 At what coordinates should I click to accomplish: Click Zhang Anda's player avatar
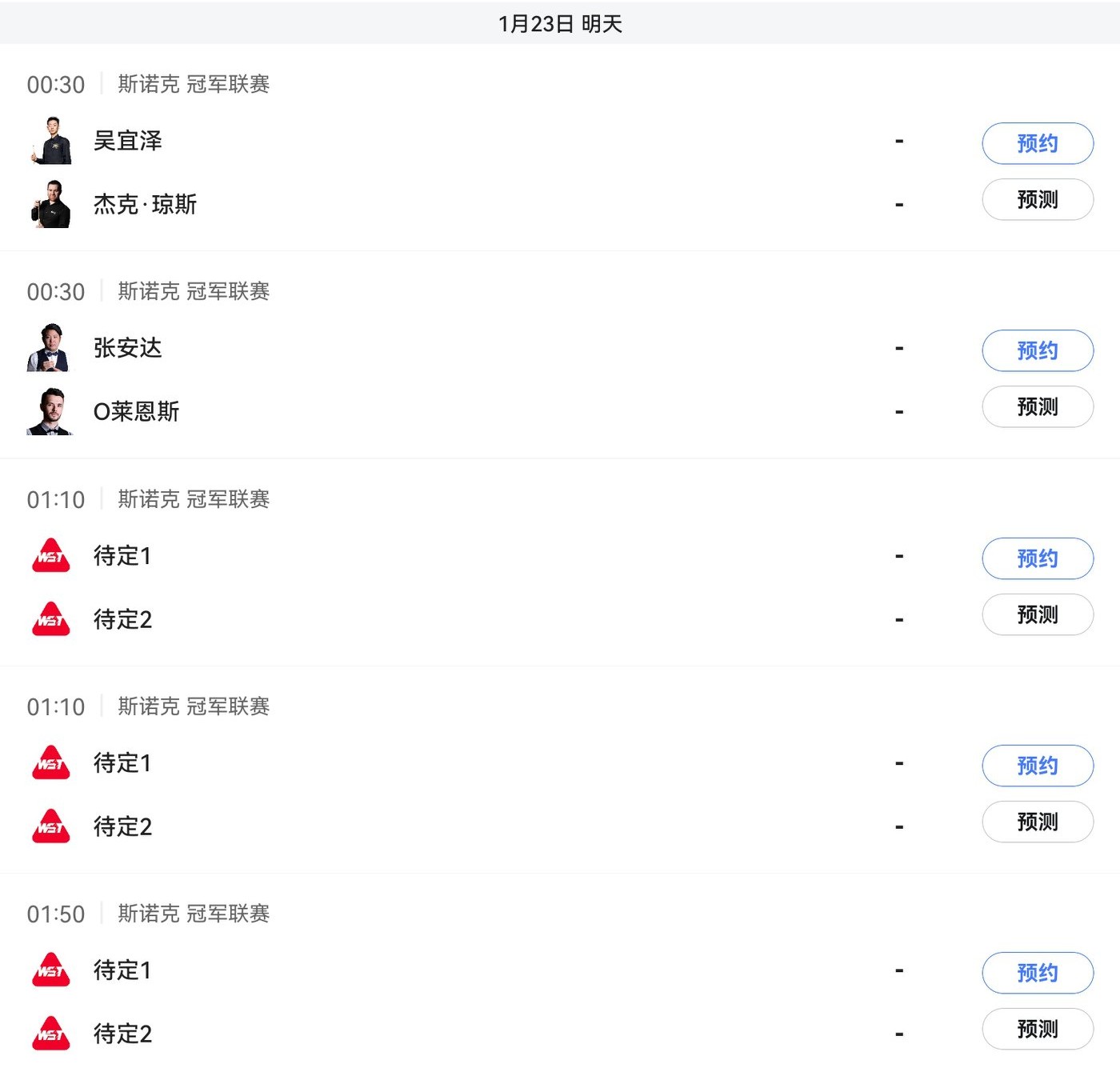(x=51, y=348)
